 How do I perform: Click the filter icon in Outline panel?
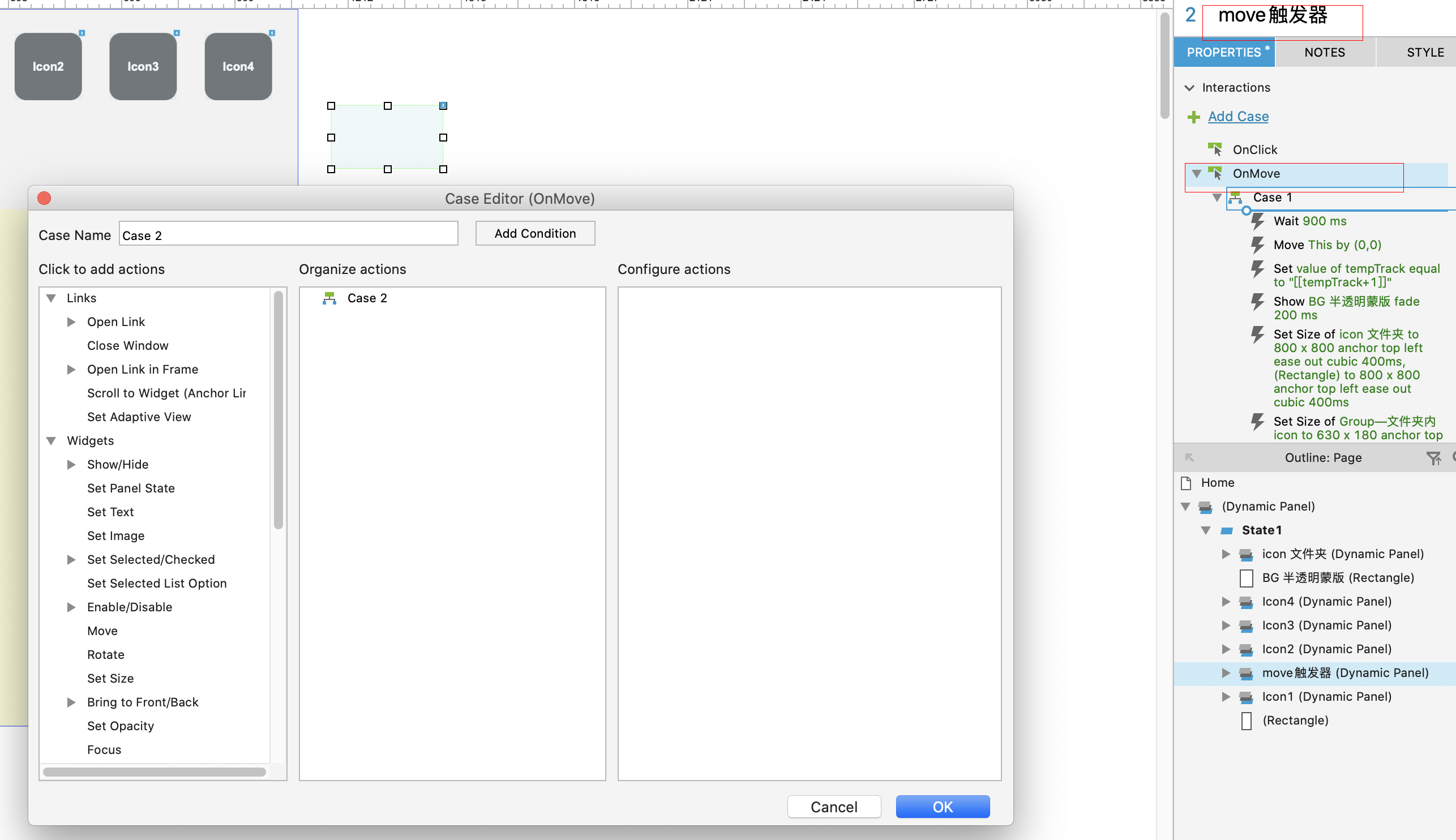click(1433, 458)
